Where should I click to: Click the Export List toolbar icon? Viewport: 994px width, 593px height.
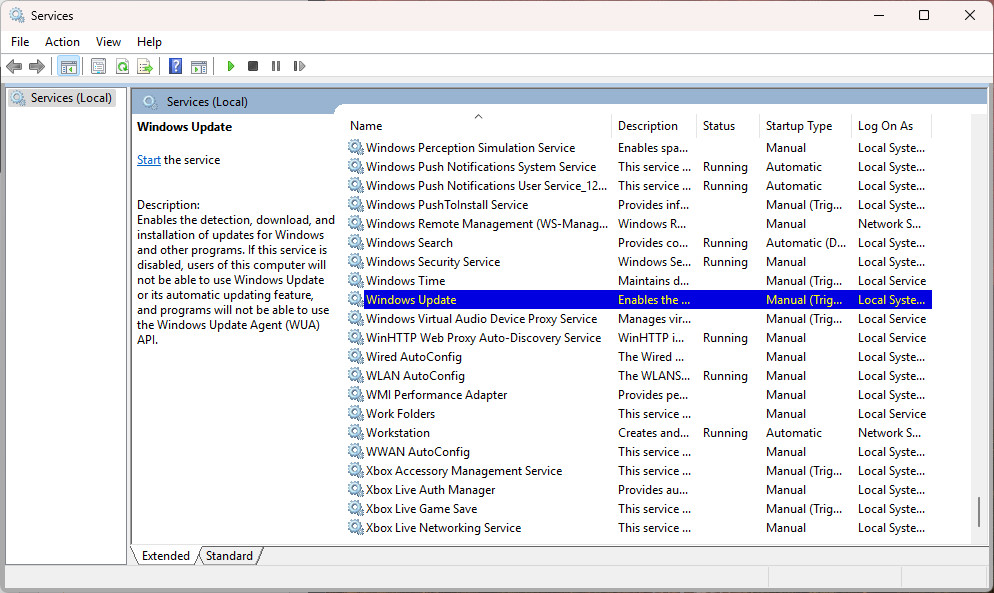[x=145, y=66]
